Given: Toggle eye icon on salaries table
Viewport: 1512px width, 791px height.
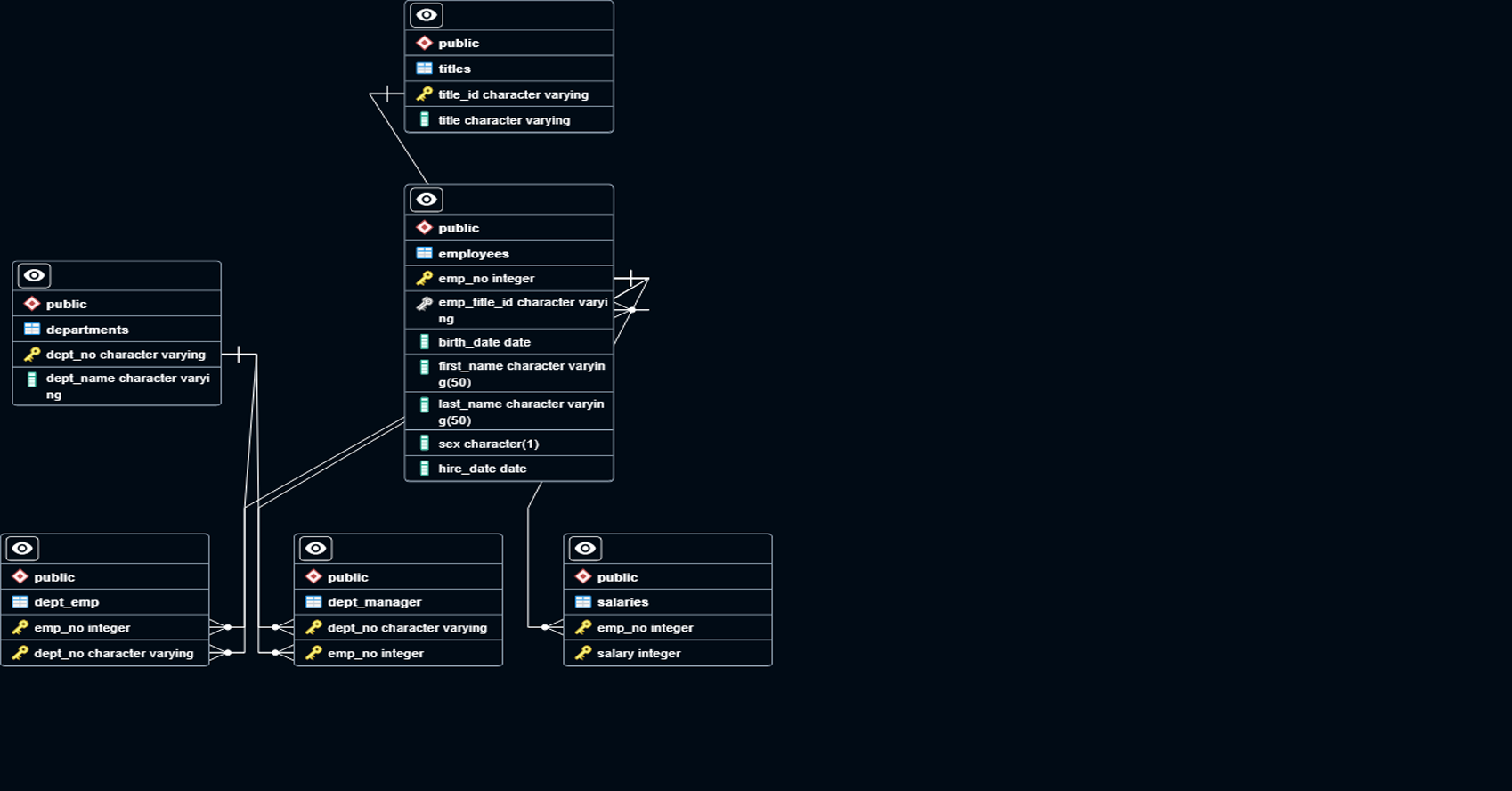Looking at the screenshot, I should [585, 549].
